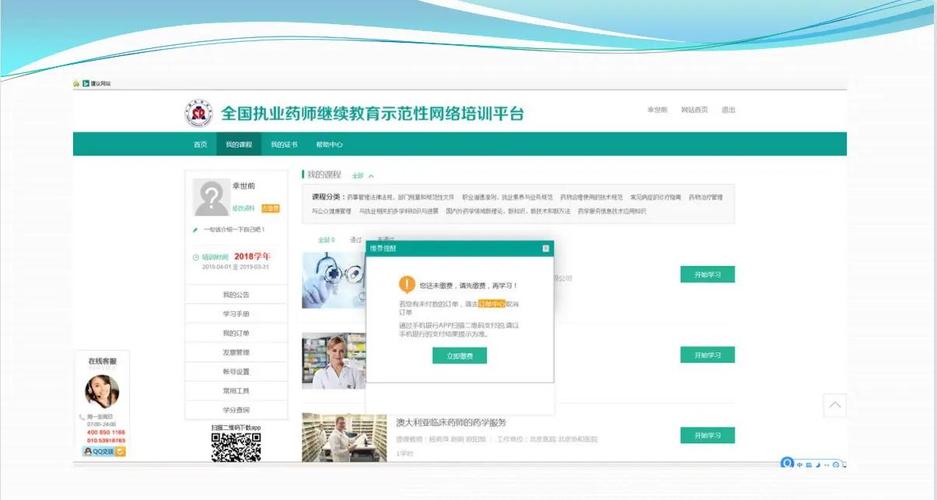
Task: Click the blue circular input-method tray icon
Action: point(787,464)
